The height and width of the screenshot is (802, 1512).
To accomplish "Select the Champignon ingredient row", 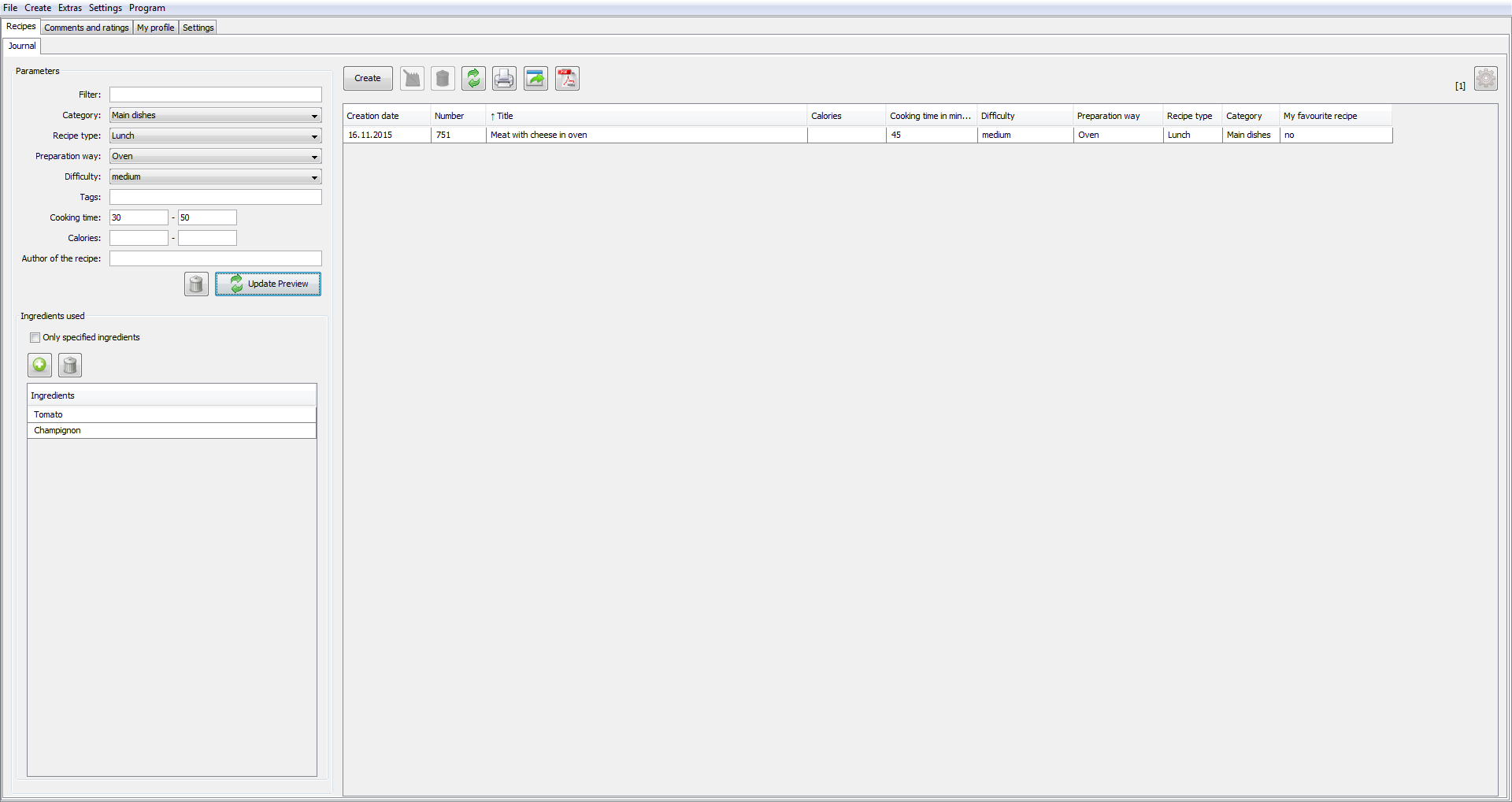I will tap(172, 430).
